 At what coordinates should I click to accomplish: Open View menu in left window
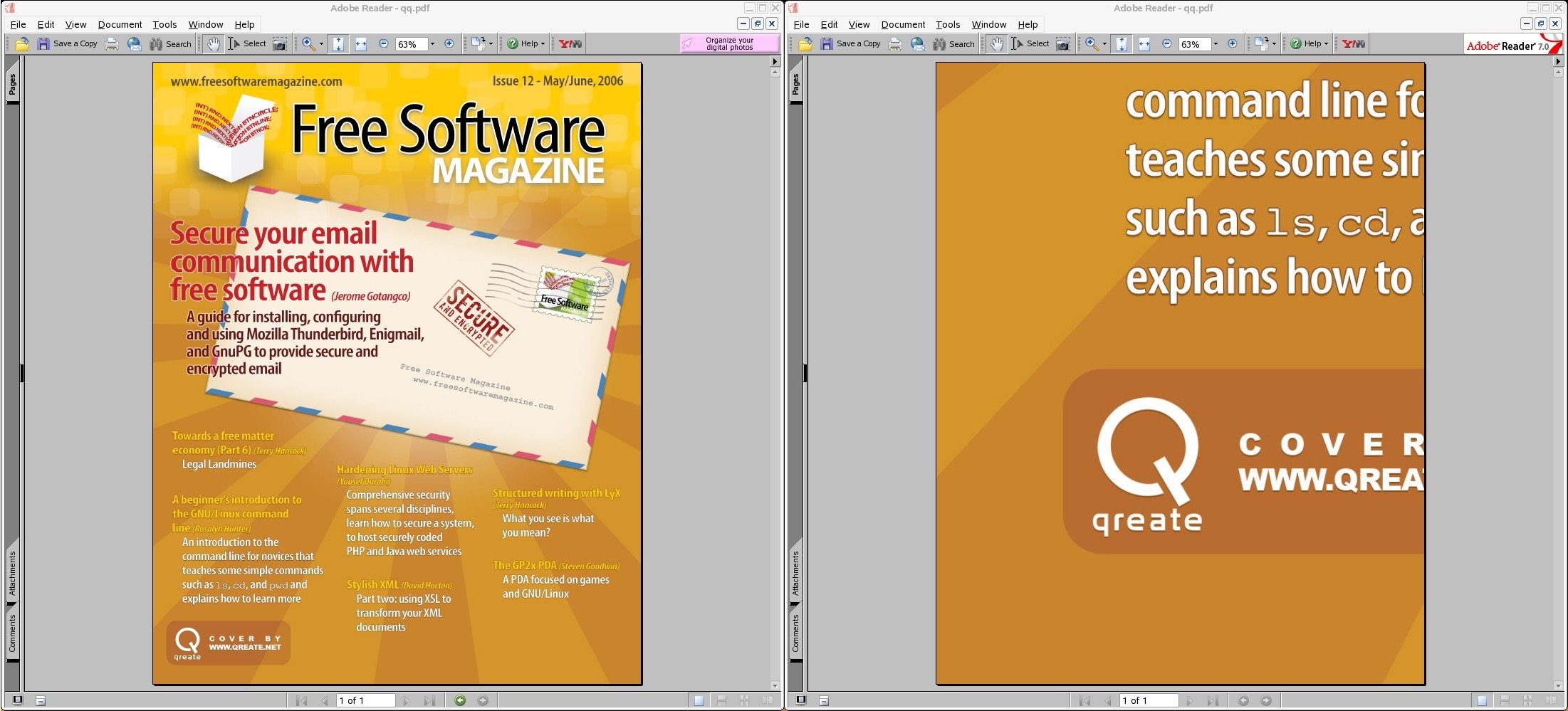pos(75,24)
